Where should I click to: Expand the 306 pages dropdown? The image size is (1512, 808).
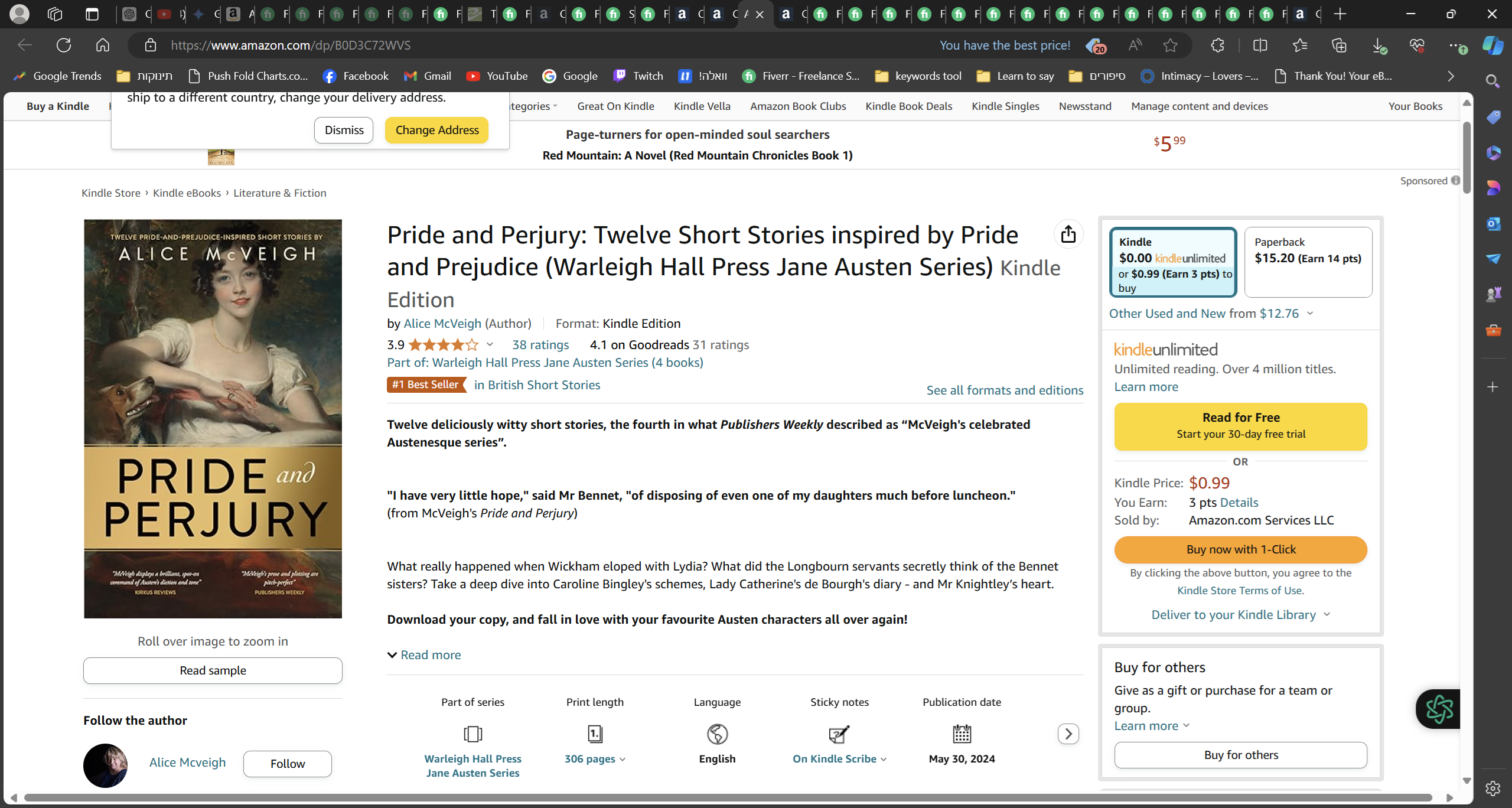(x=595, y=759)
